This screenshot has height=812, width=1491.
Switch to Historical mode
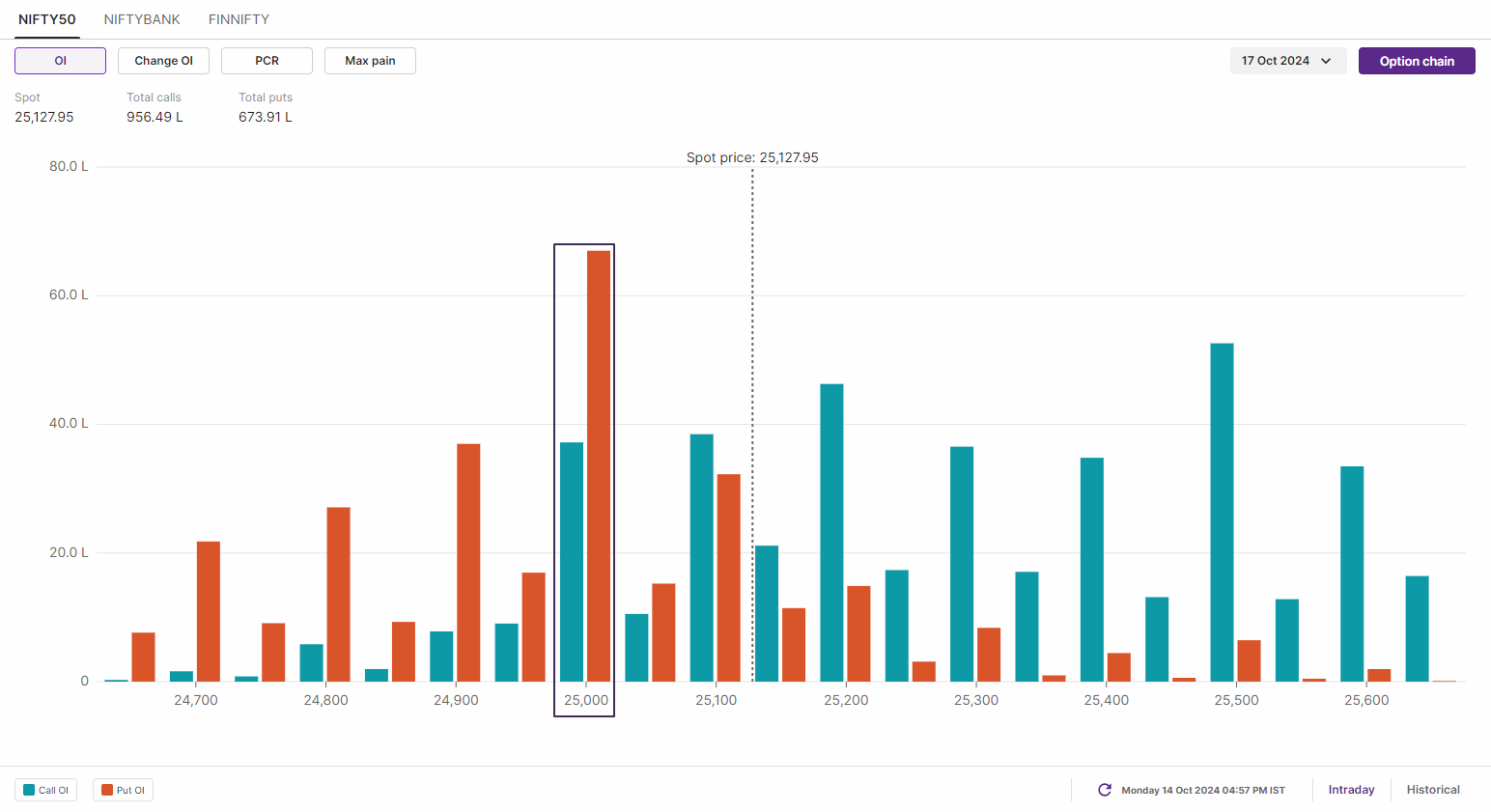(x=1433, y=790)
